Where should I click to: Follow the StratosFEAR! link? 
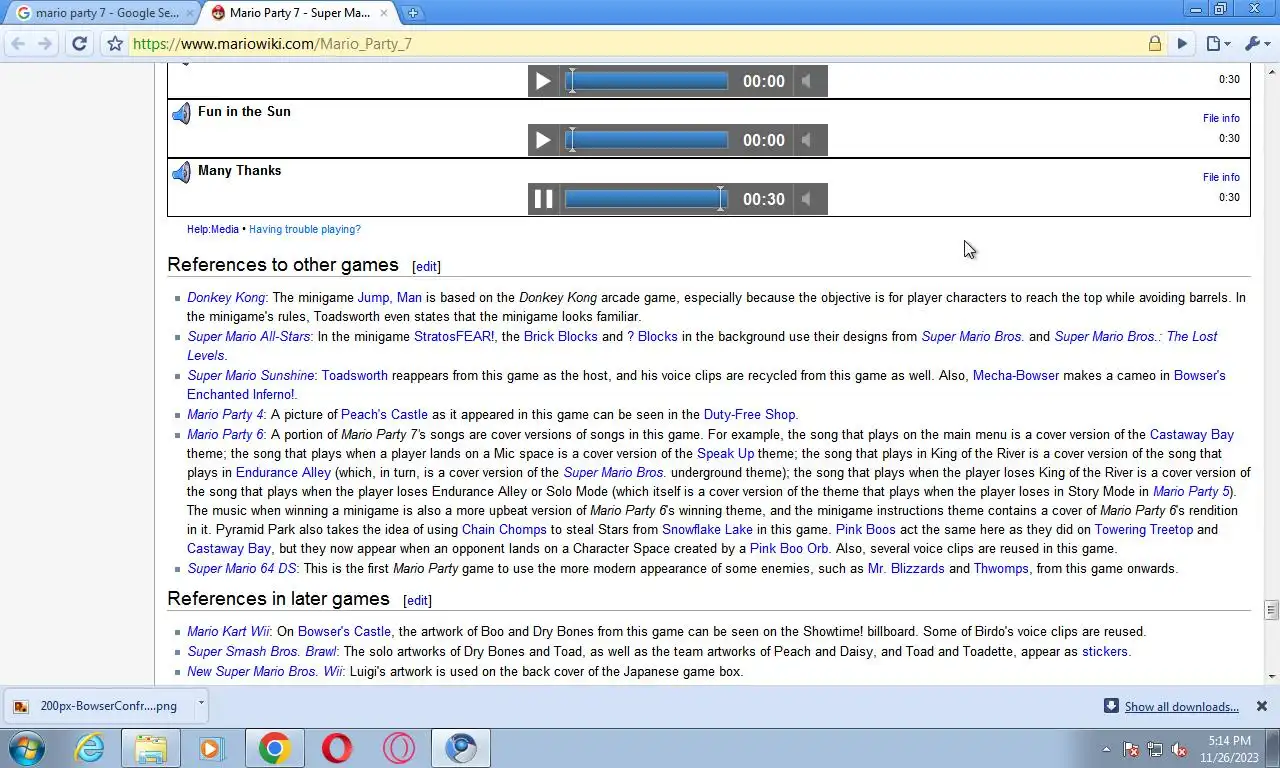tap(454, 336)
